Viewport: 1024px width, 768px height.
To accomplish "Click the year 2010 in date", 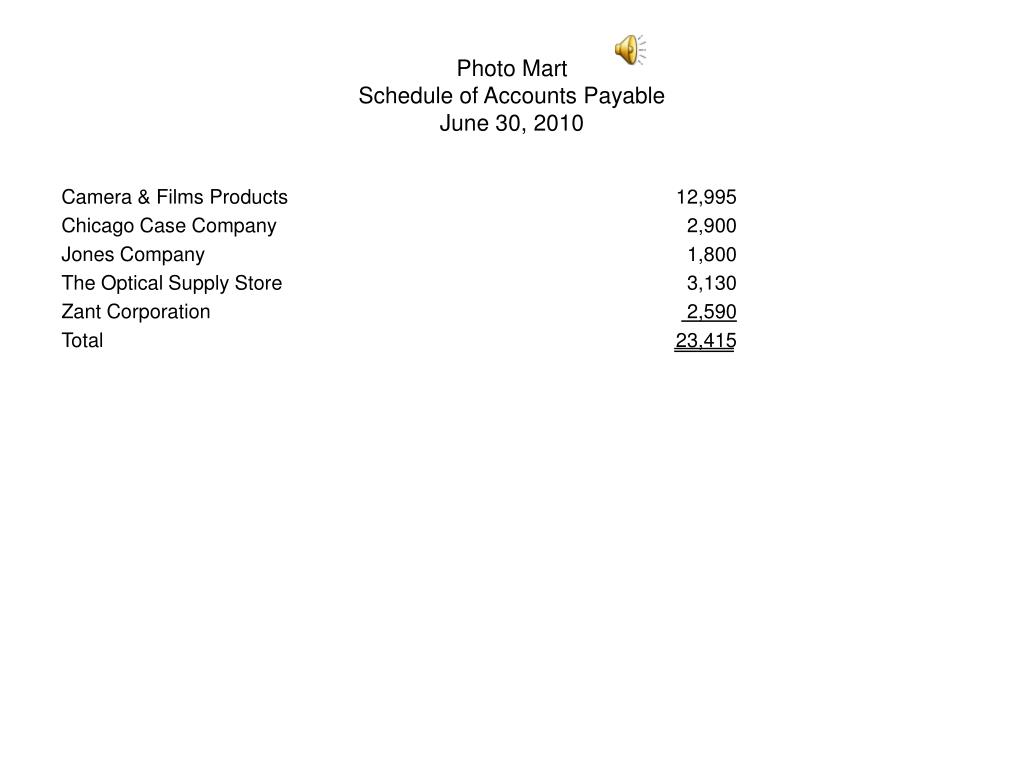I will point(558,123).
